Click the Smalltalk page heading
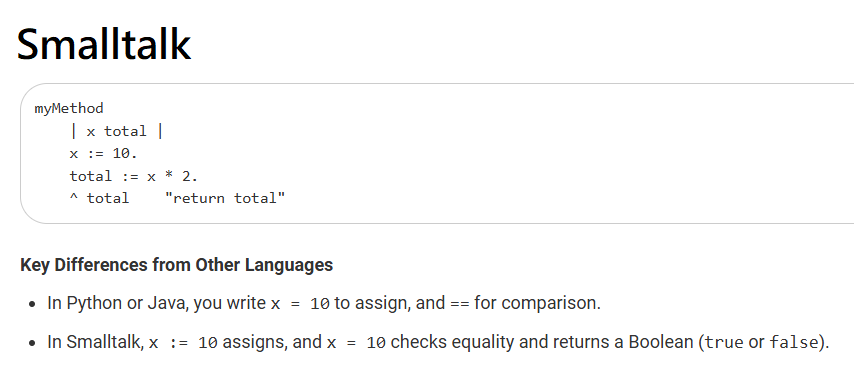 pyautogui.click(x=104, y=44)
